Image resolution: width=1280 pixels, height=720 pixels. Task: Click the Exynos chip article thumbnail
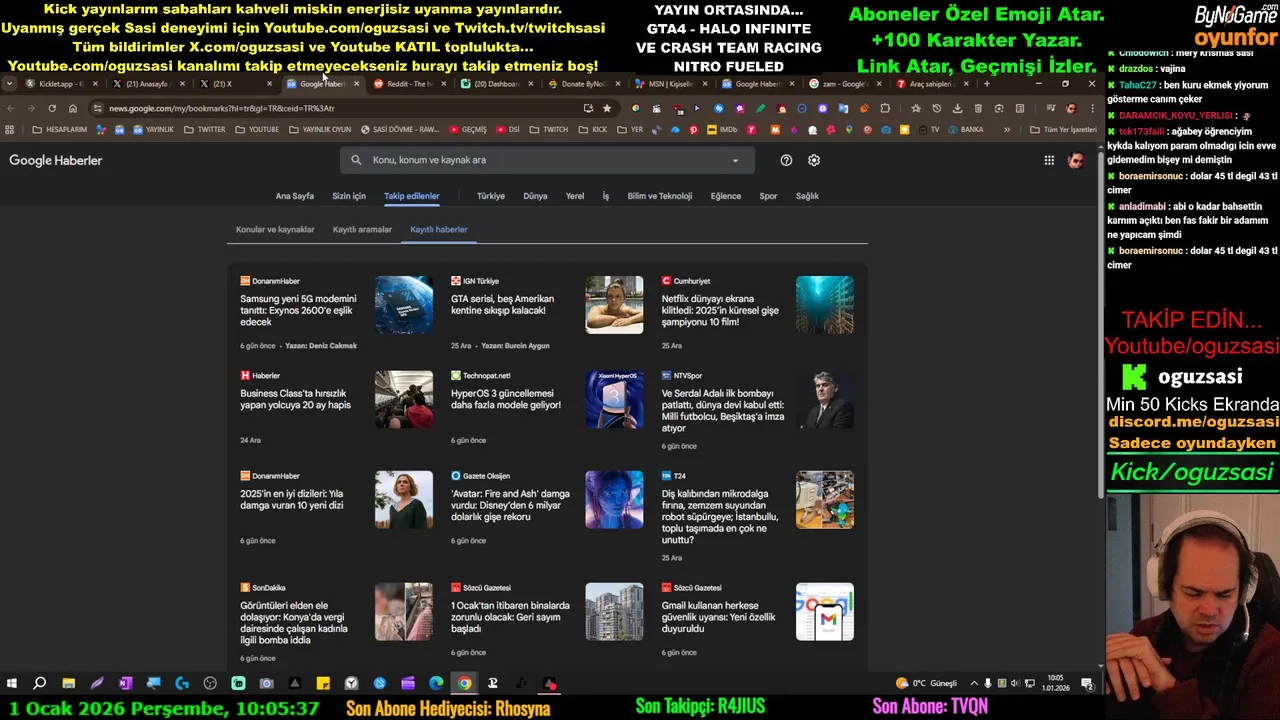[x=404, y=305]
